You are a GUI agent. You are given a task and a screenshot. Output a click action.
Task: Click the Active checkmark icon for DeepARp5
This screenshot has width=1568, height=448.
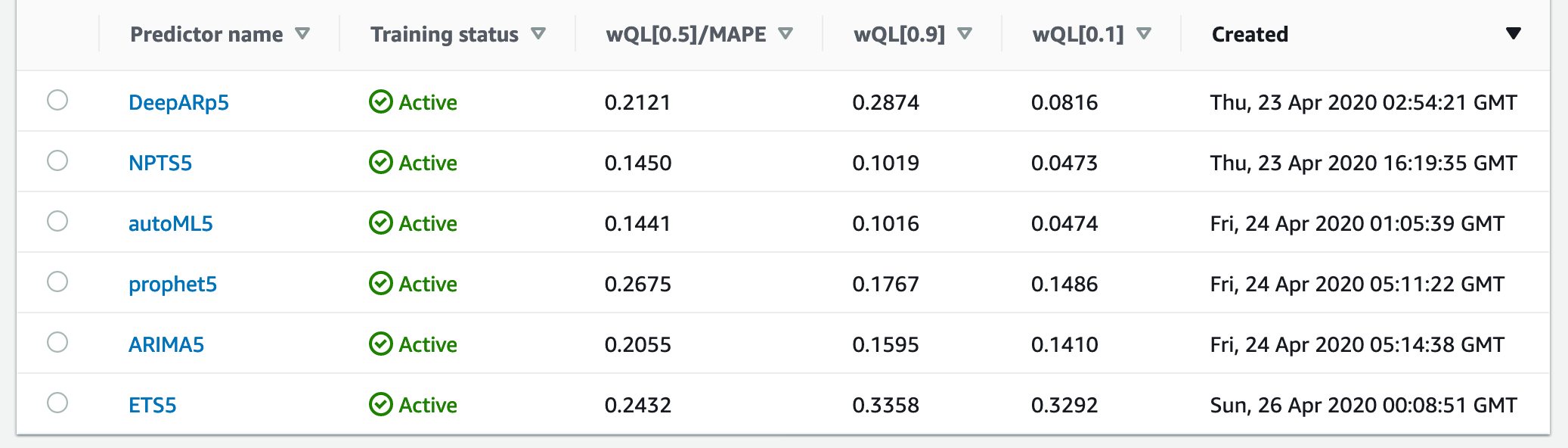[x=380, y=101]
